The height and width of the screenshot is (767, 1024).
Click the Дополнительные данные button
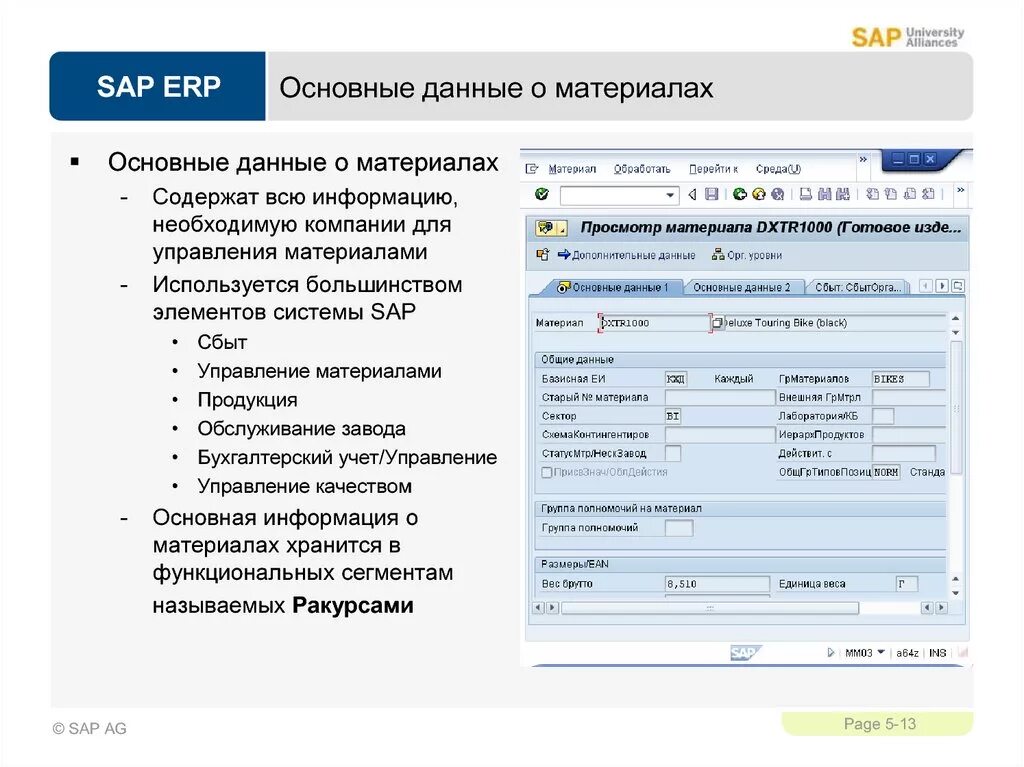coord(626,255)
